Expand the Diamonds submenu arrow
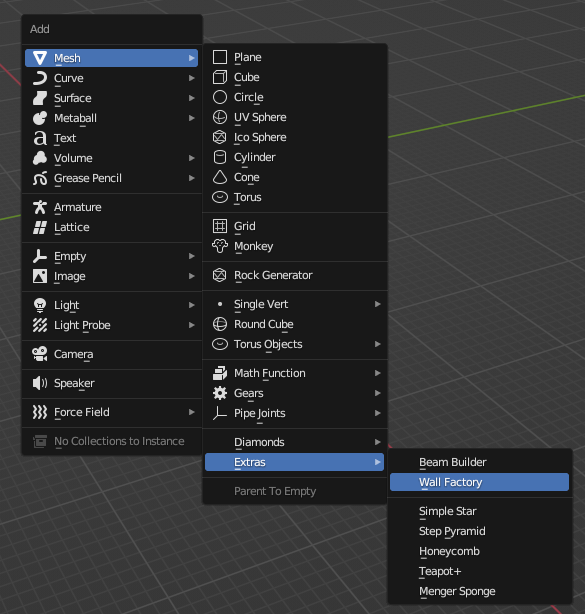Image resolution: width=585 pixels, height=614 pixels. click(377, 442)
